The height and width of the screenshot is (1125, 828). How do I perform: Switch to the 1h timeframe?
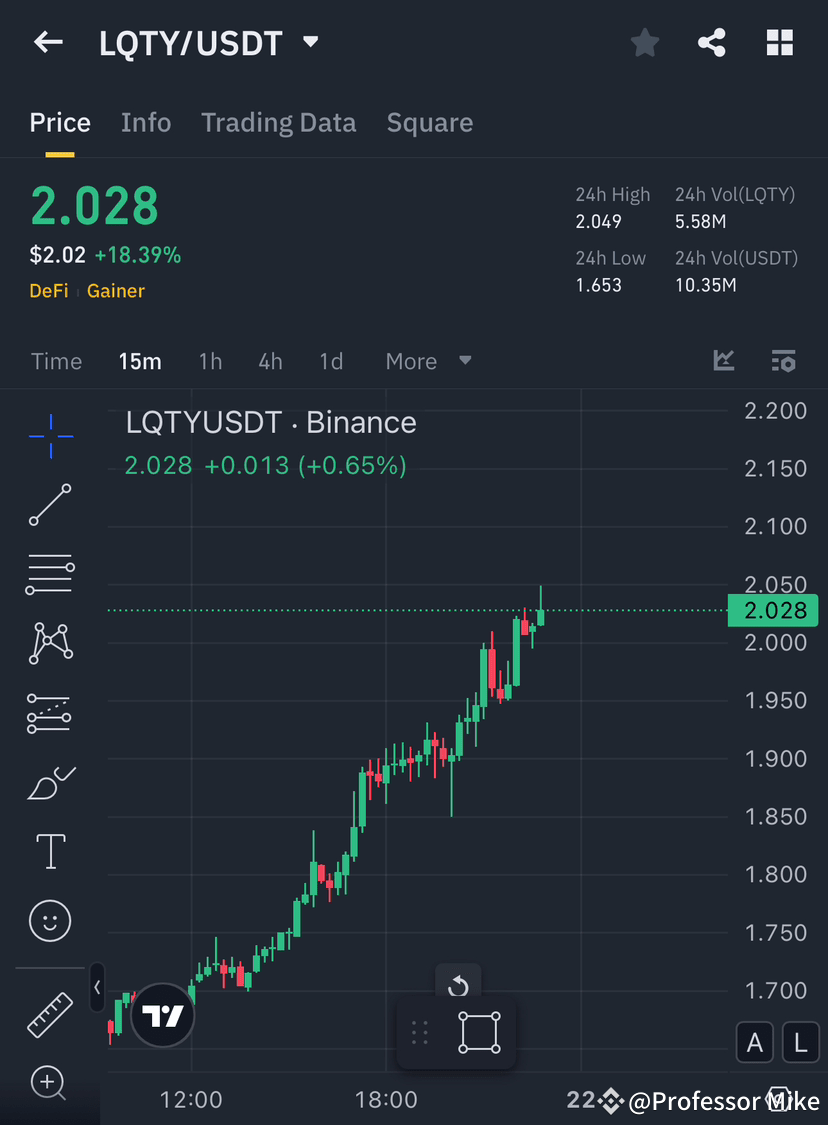coord(210,361)
